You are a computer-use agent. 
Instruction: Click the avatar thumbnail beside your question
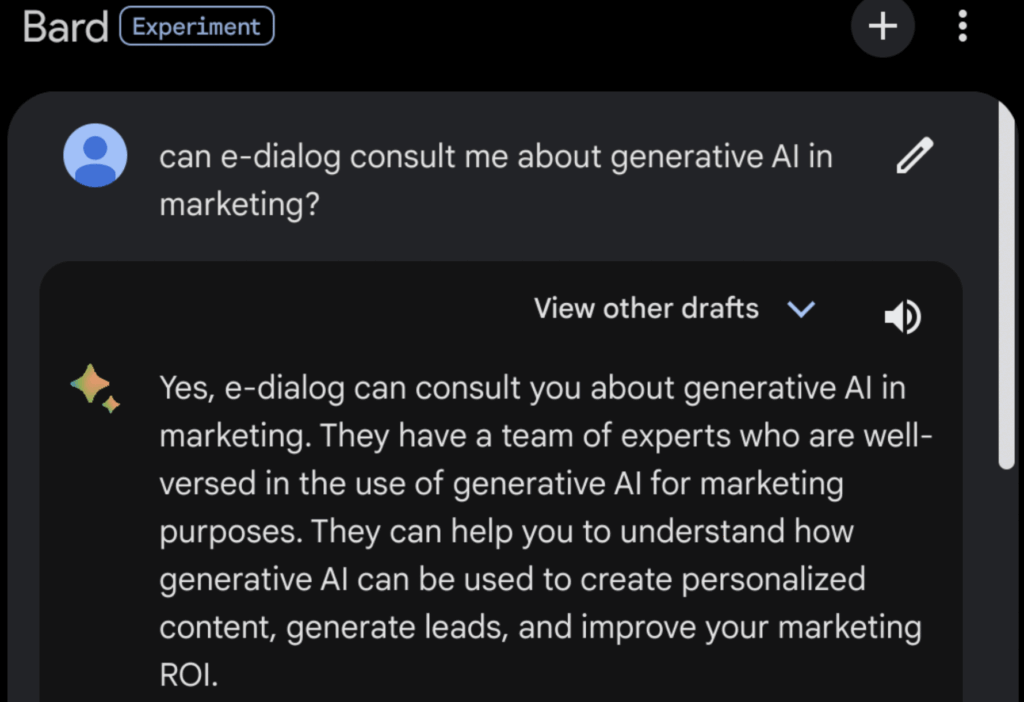(95, 155)
